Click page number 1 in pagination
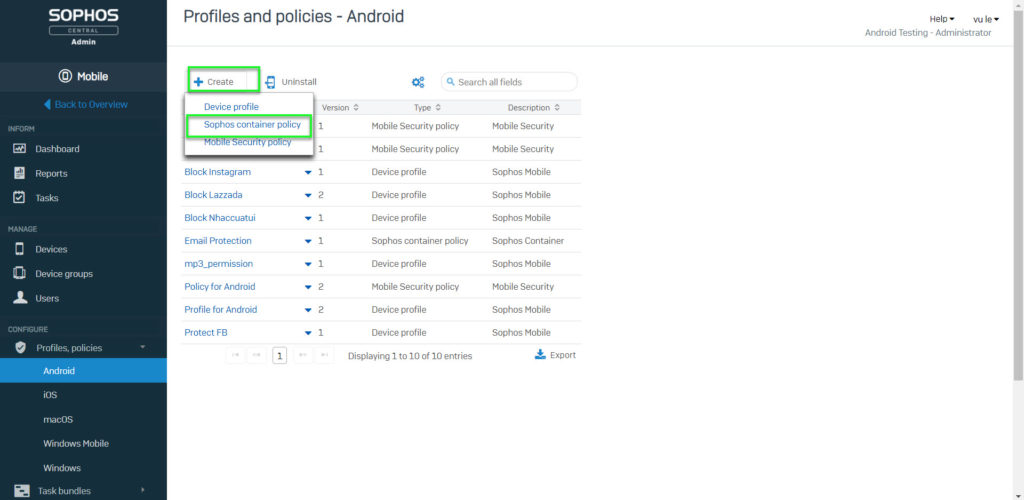This screenshot has height=500, width=1024. click(280, 356)
